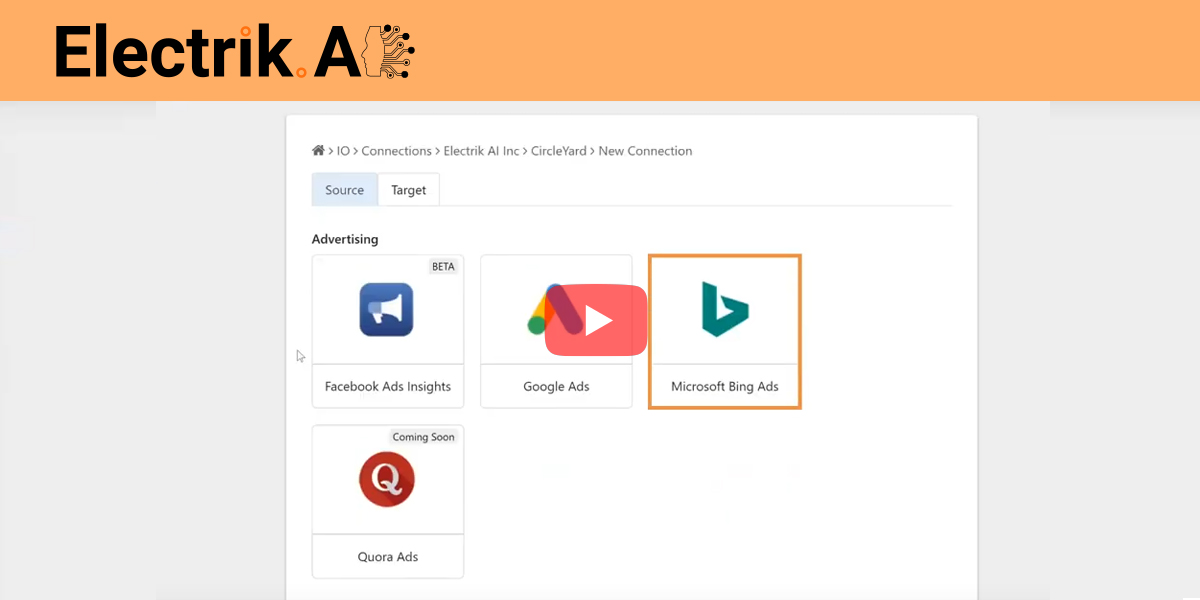Click the Coming Soon badge on Quora Ads
The width and height of the screenshot is (1200, 600).
tap(423, 436)
